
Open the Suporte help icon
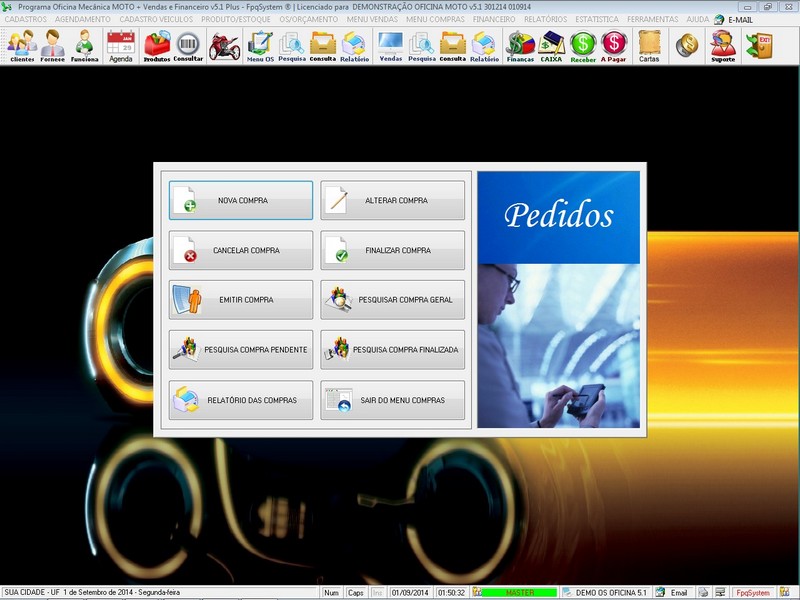723,46
